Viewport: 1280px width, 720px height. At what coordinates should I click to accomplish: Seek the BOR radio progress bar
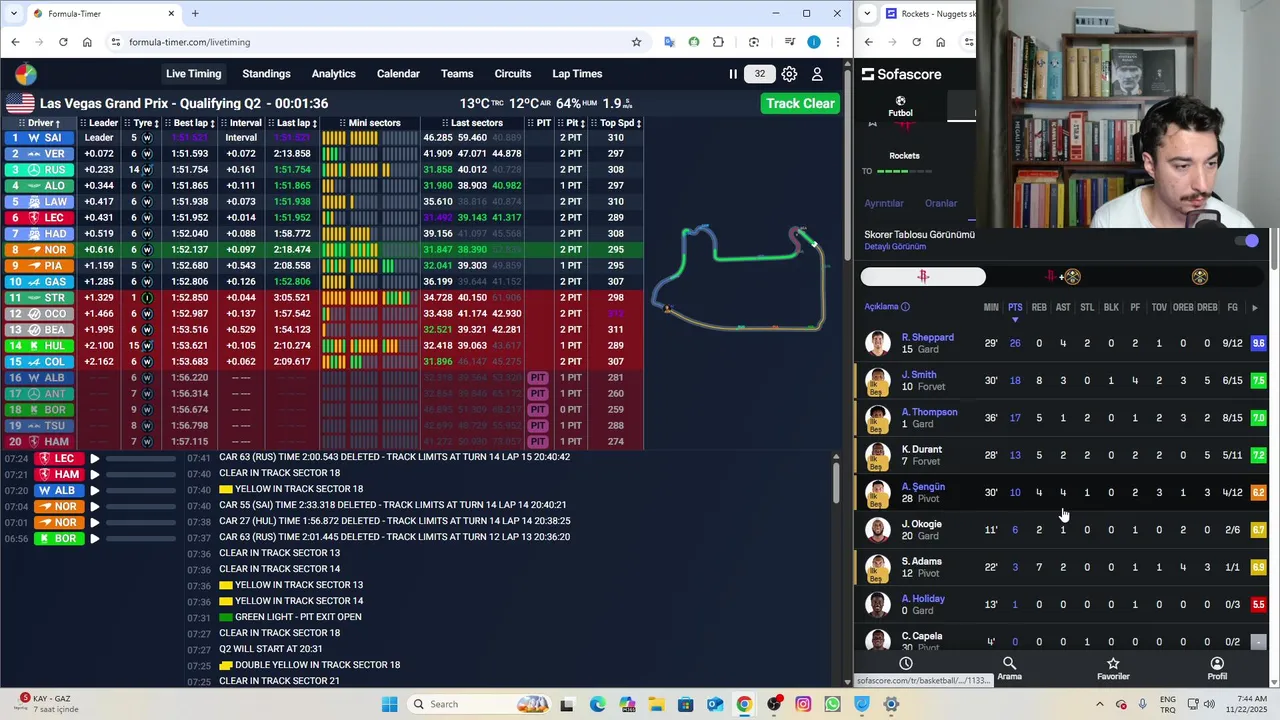tap(140, 538)
